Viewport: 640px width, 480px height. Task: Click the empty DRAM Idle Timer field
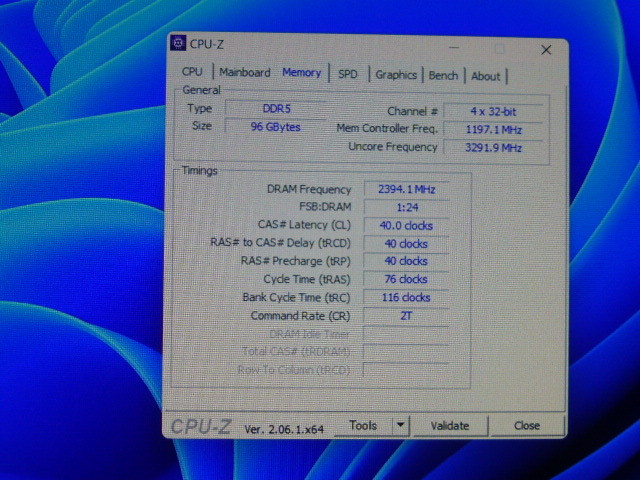[407, 334]
